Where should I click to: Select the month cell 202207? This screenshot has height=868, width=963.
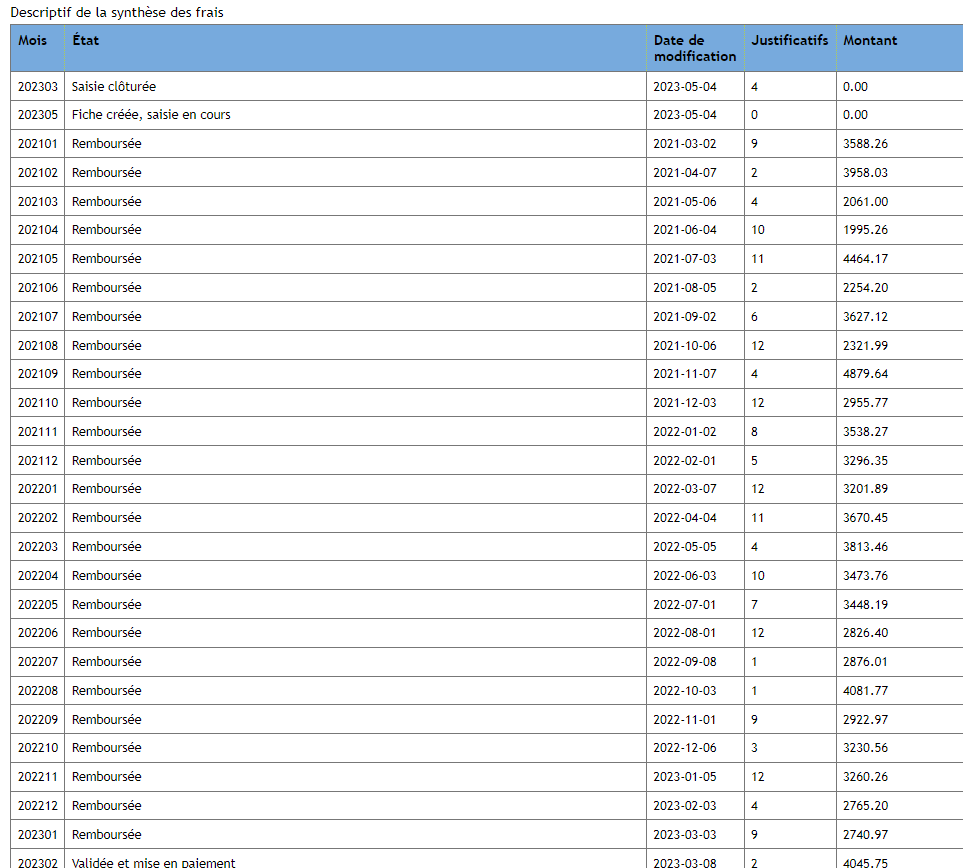[37, 661]
